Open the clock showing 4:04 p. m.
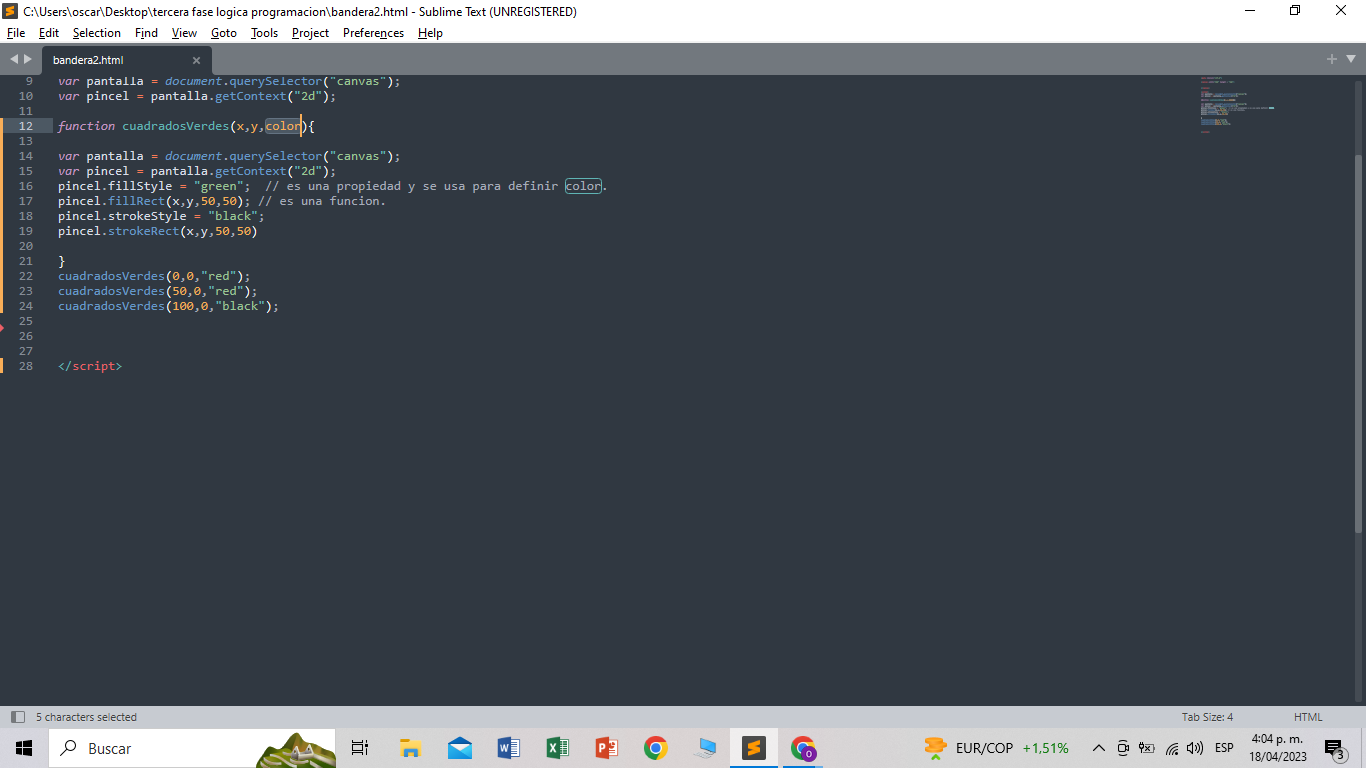The width and height of the screenshot is (1366, 768). pos(1278,748)
